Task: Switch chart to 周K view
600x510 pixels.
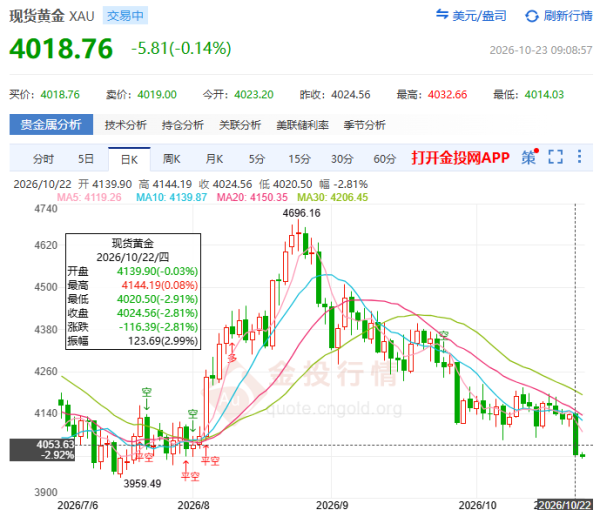Action: pyautogui.click(x=171, y=159)
